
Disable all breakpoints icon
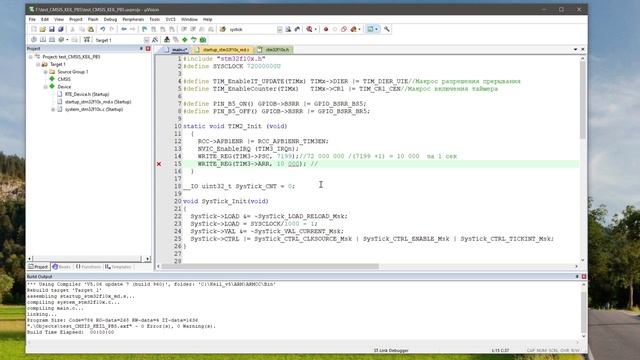click(x=344, y=29)
